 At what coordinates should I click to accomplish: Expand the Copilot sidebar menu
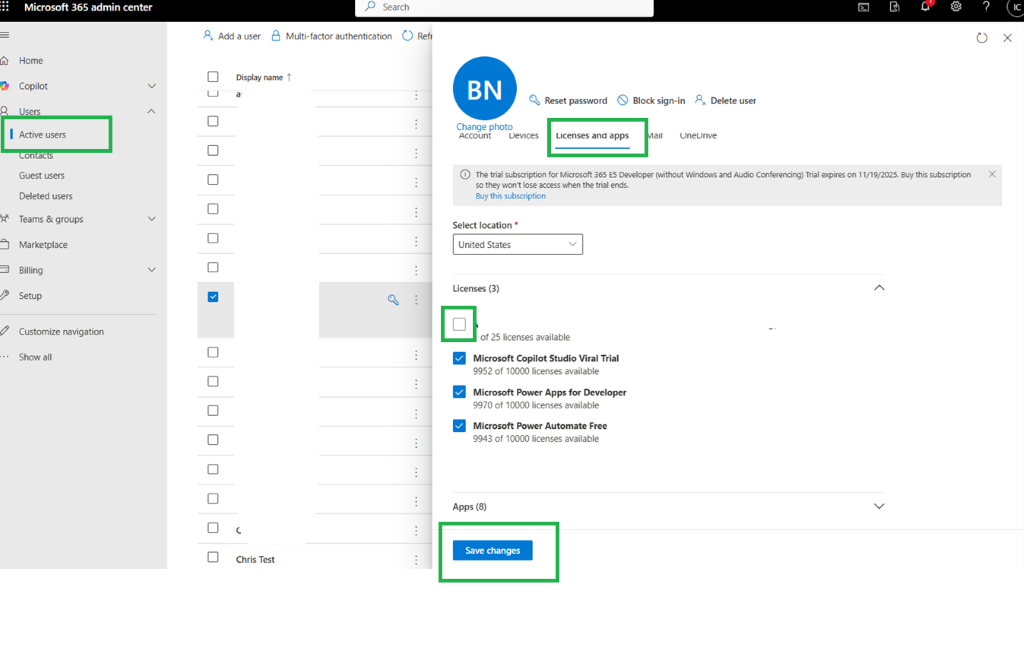point(152,86)
